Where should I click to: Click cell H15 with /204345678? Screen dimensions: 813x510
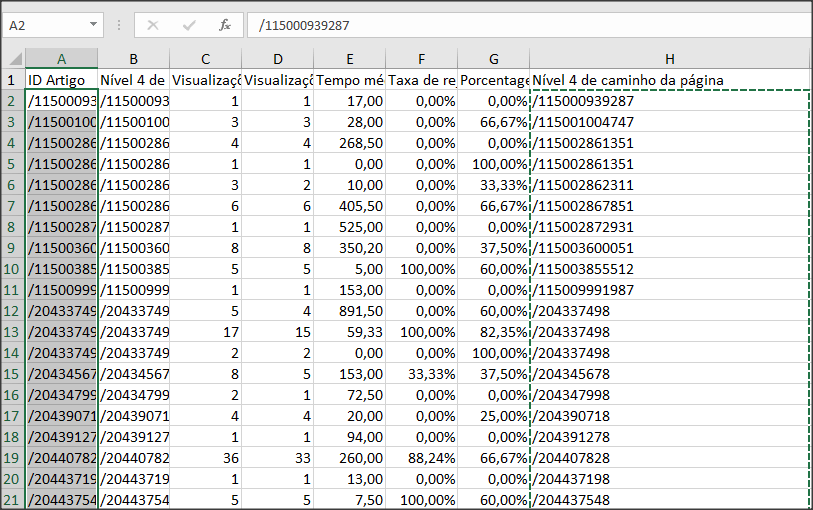pos(670,374)
